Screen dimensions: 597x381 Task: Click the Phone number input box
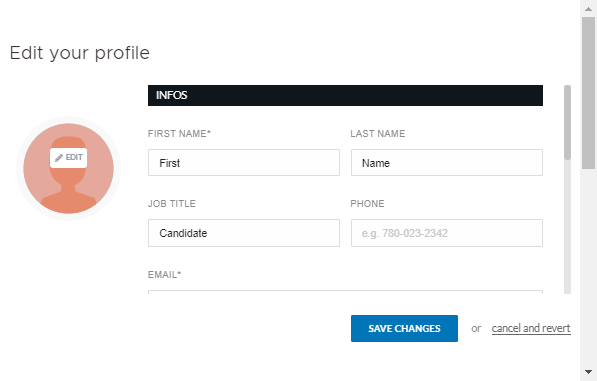(447, 233)
